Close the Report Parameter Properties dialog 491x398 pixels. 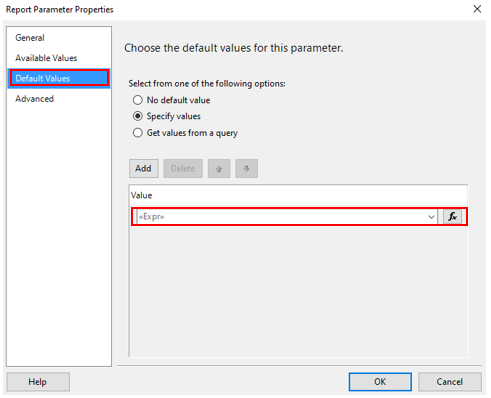477,9
